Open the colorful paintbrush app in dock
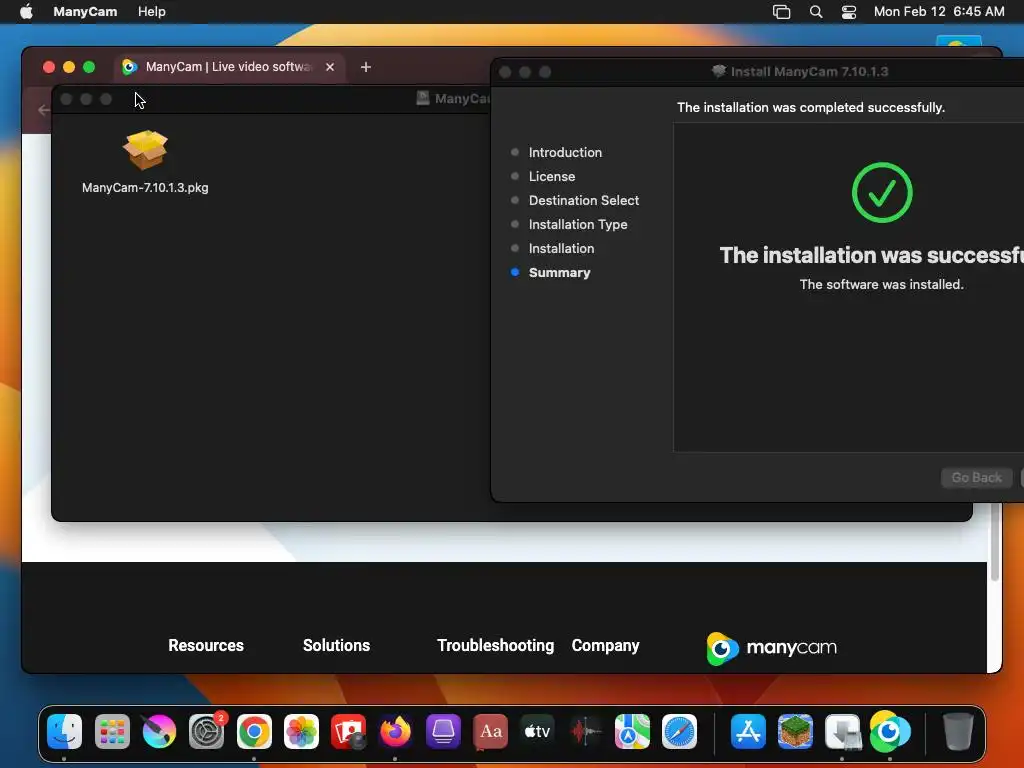The width and height of the screenshot is (1024, 768). [x=159, y=731]
